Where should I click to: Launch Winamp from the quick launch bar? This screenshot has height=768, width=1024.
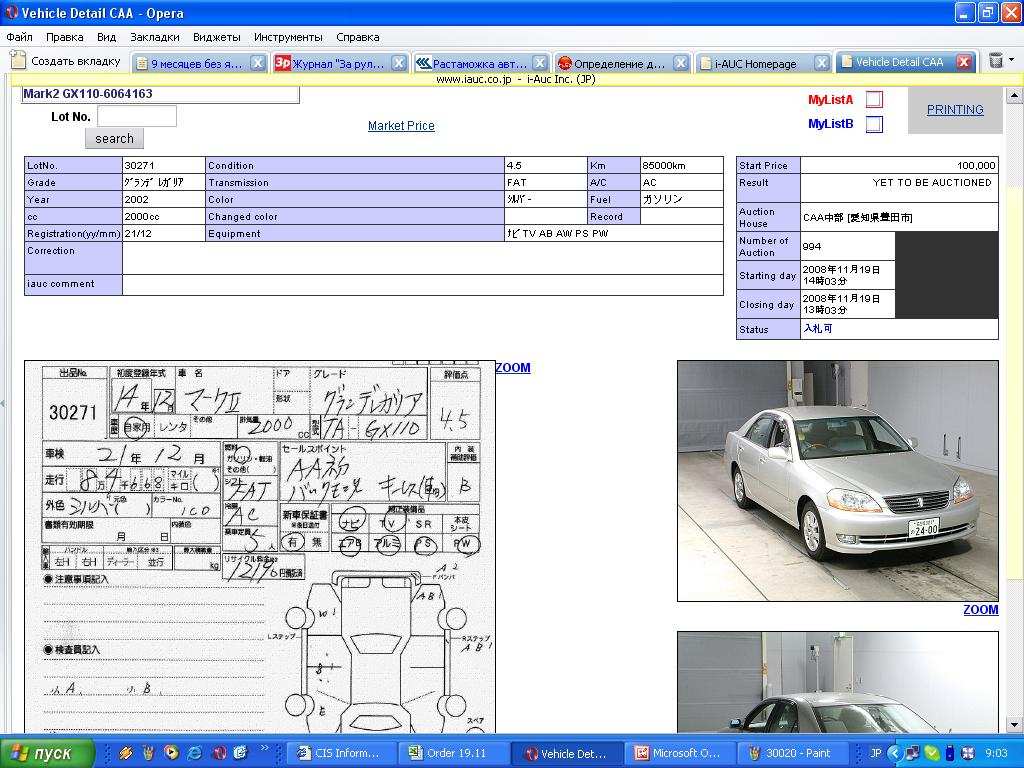(x=125, y=753)
